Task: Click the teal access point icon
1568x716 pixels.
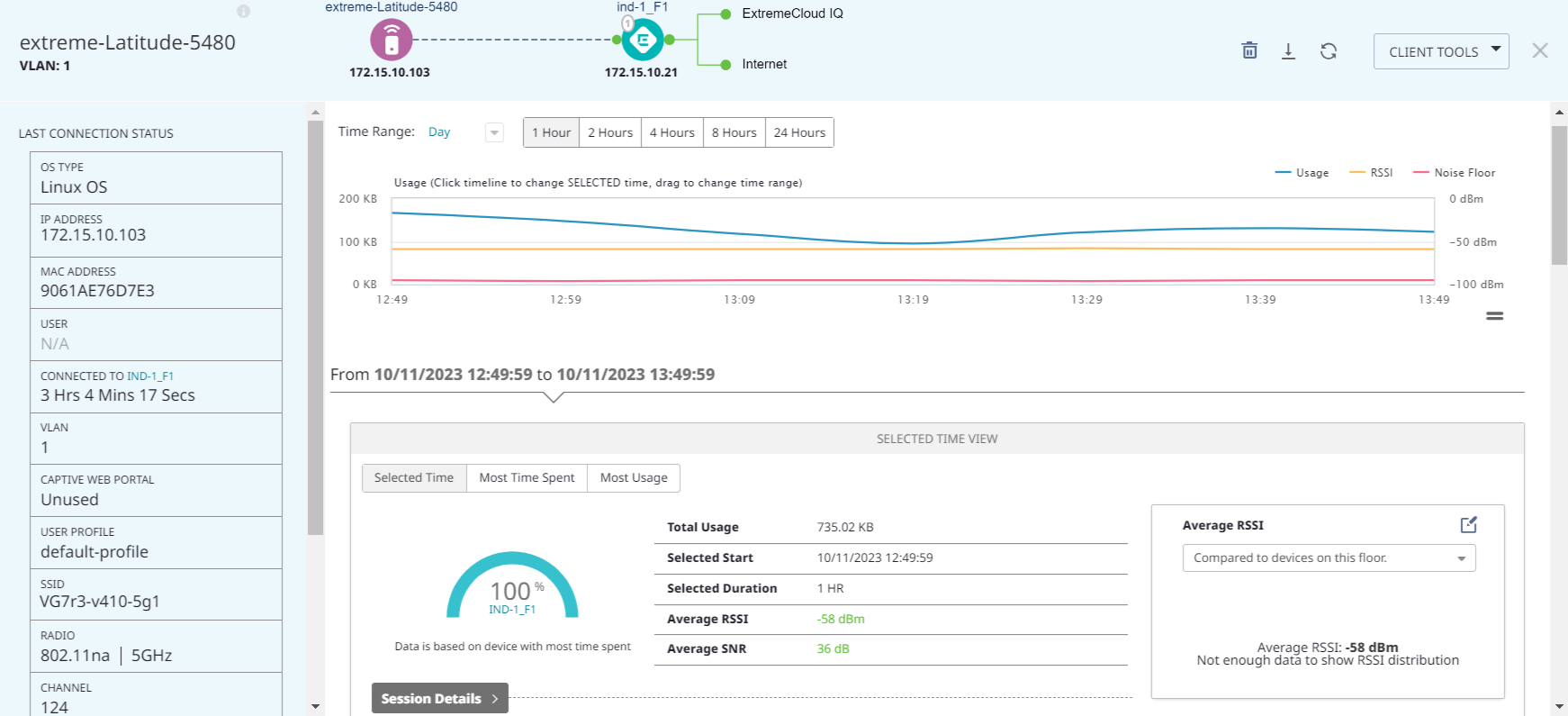Action: tap(643, 40)
